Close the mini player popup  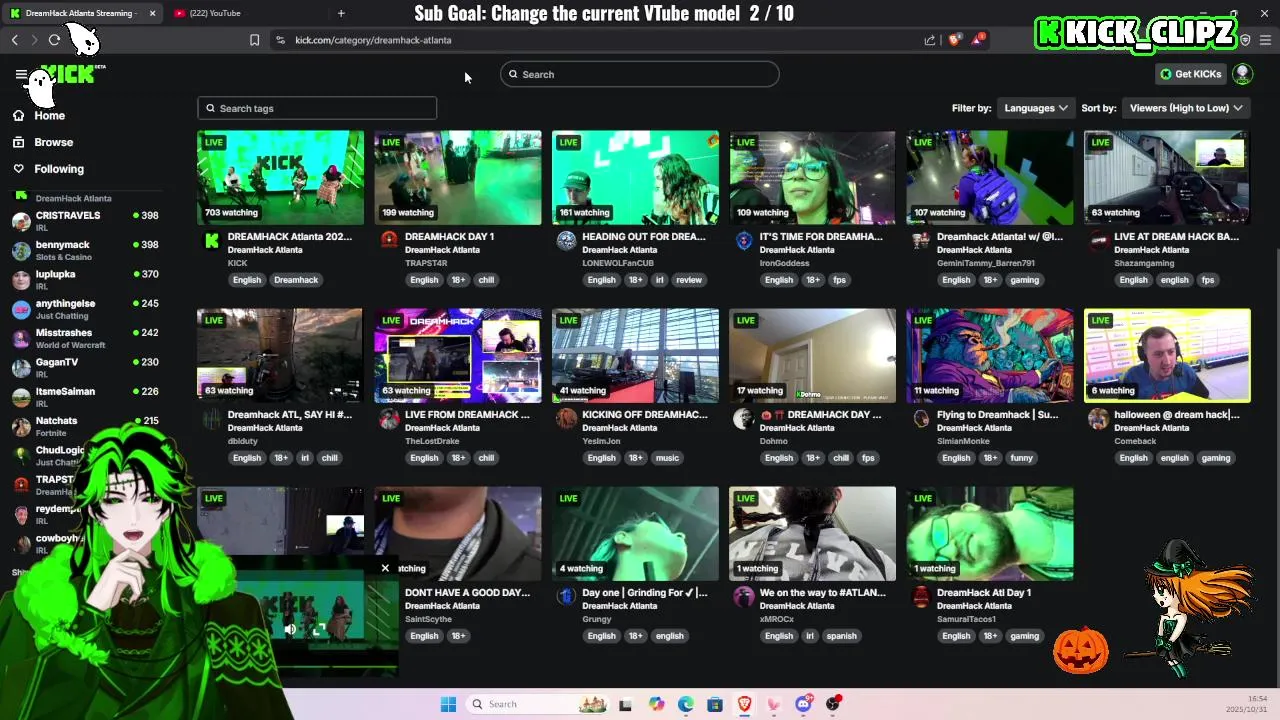point(385,568)
